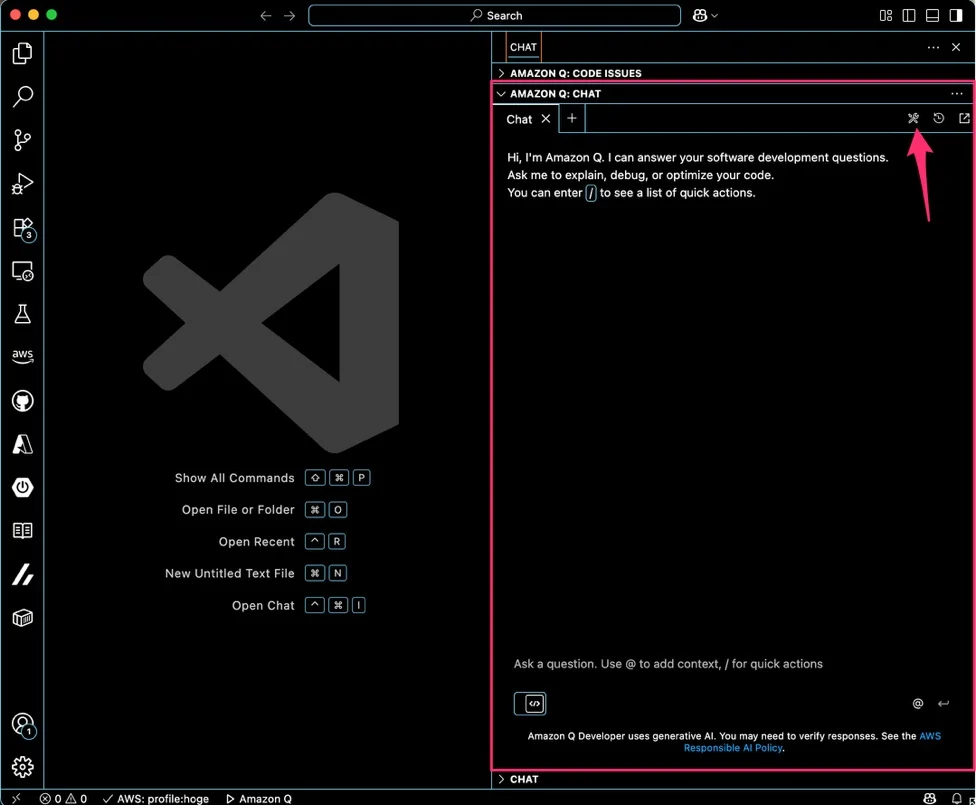
Task: Open the Remote Explorer view
Action: tap(22, 271)
